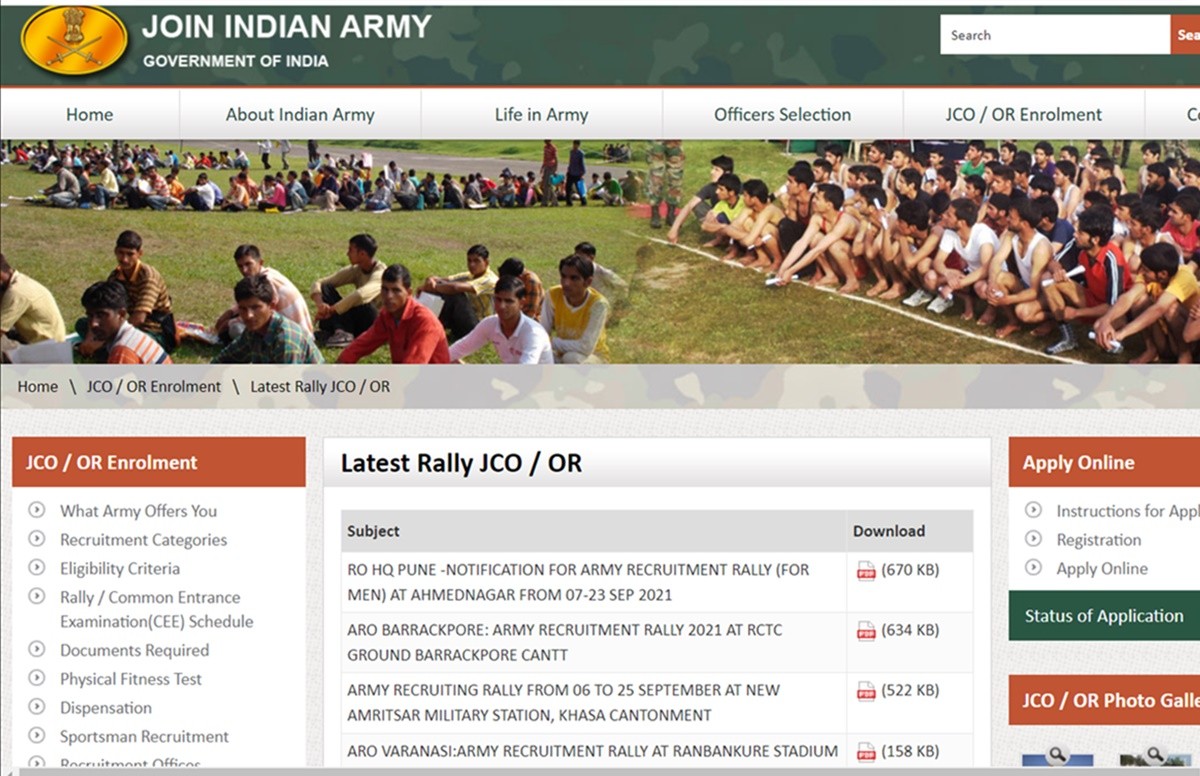1200x776 pixels.
Task: Download the RO HQ Pune notification PDF
Action: point(866,570)
